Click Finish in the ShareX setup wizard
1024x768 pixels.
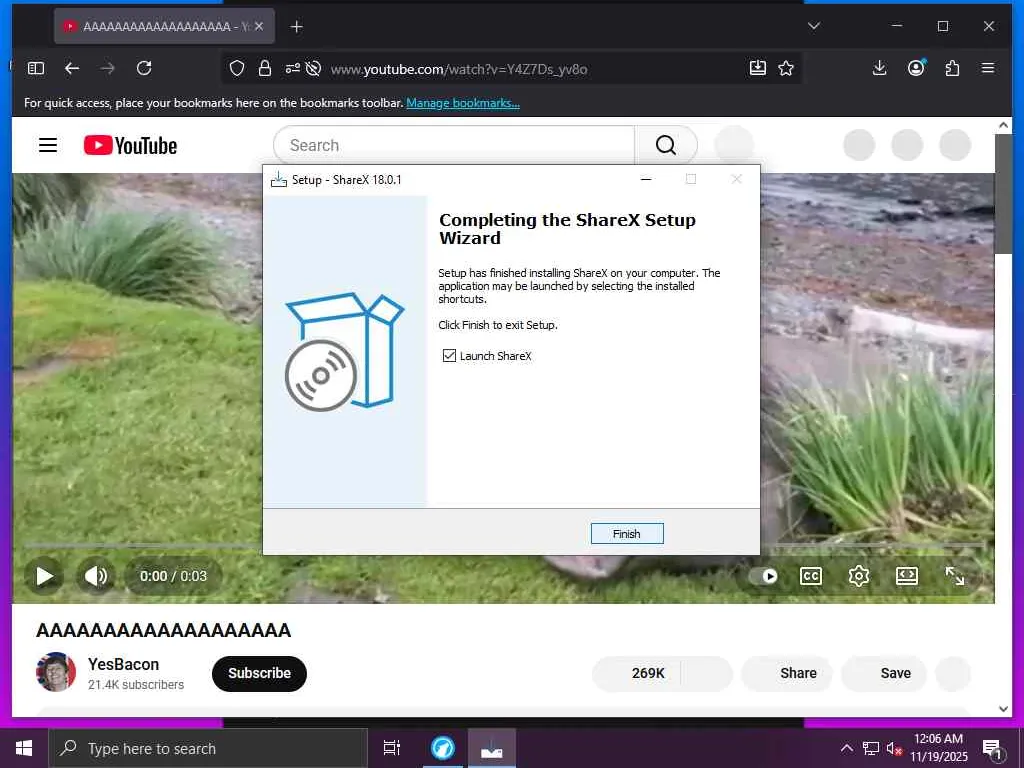627,534
